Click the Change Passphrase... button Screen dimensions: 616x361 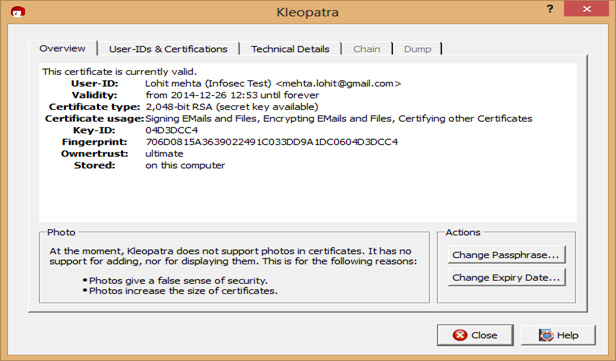(x=506, y=255)
